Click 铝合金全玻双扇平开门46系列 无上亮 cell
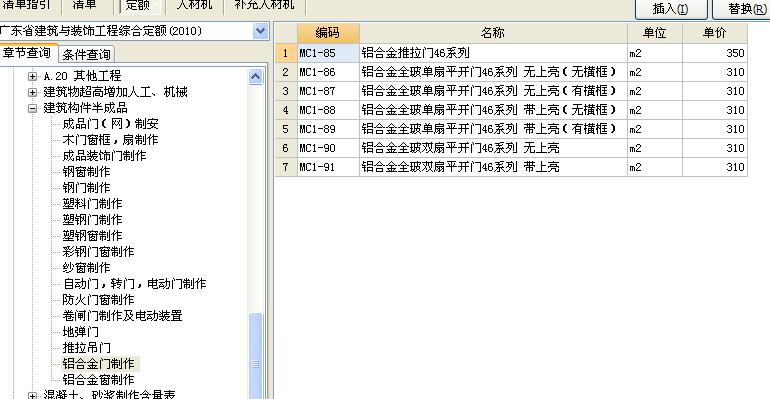770x399 pixels. pyautogui.click(x=493, y=148)
